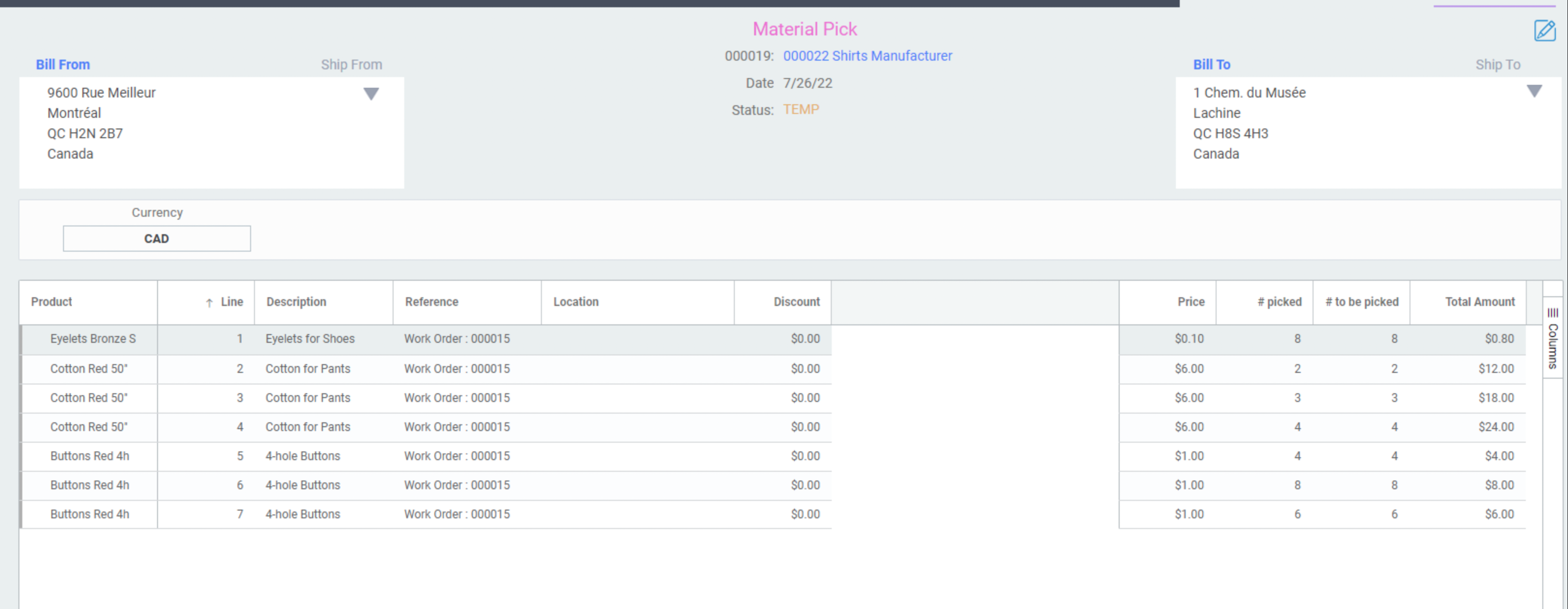The width and height of the screenshot is (1568, 609).
Task: Click the Location column header
Action: (x=575, y=302)
